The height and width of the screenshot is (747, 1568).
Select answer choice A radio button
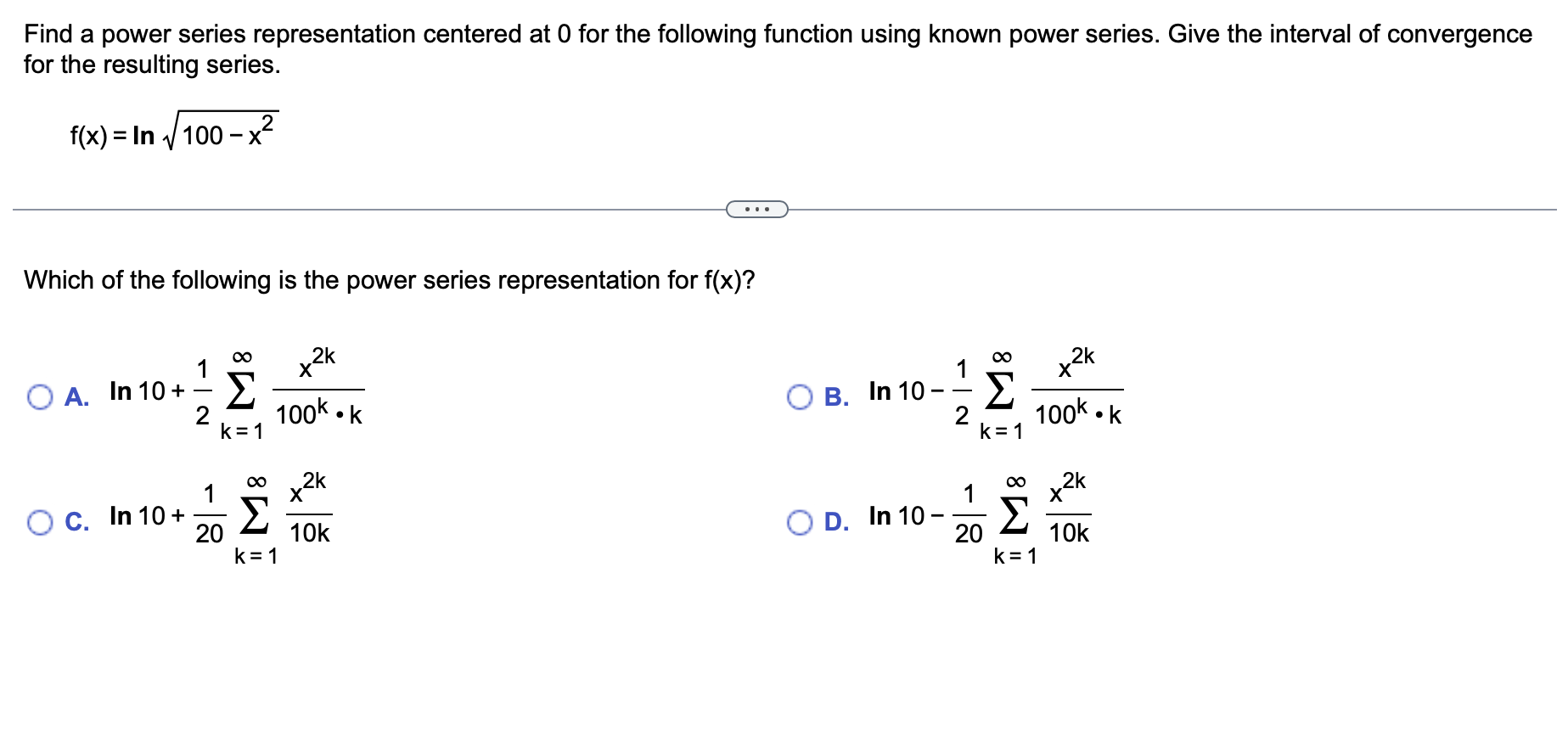(38, 395)
